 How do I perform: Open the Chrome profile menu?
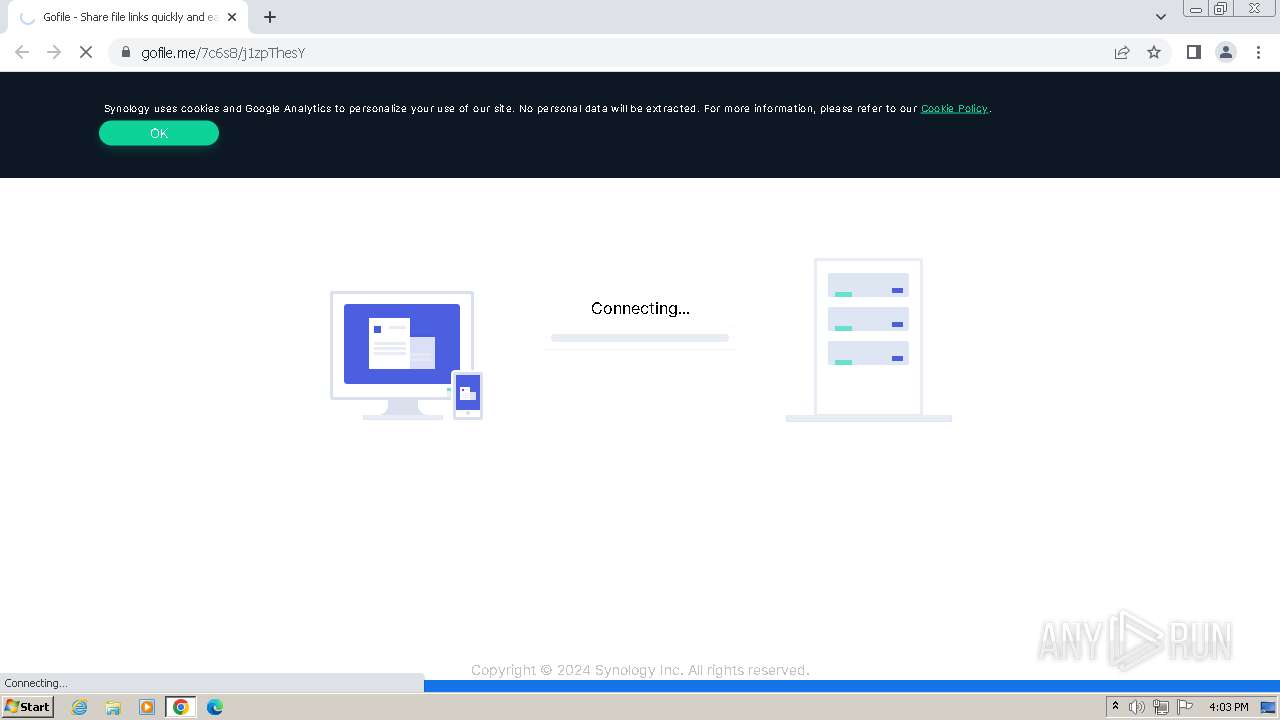[x=1226, y=52]
